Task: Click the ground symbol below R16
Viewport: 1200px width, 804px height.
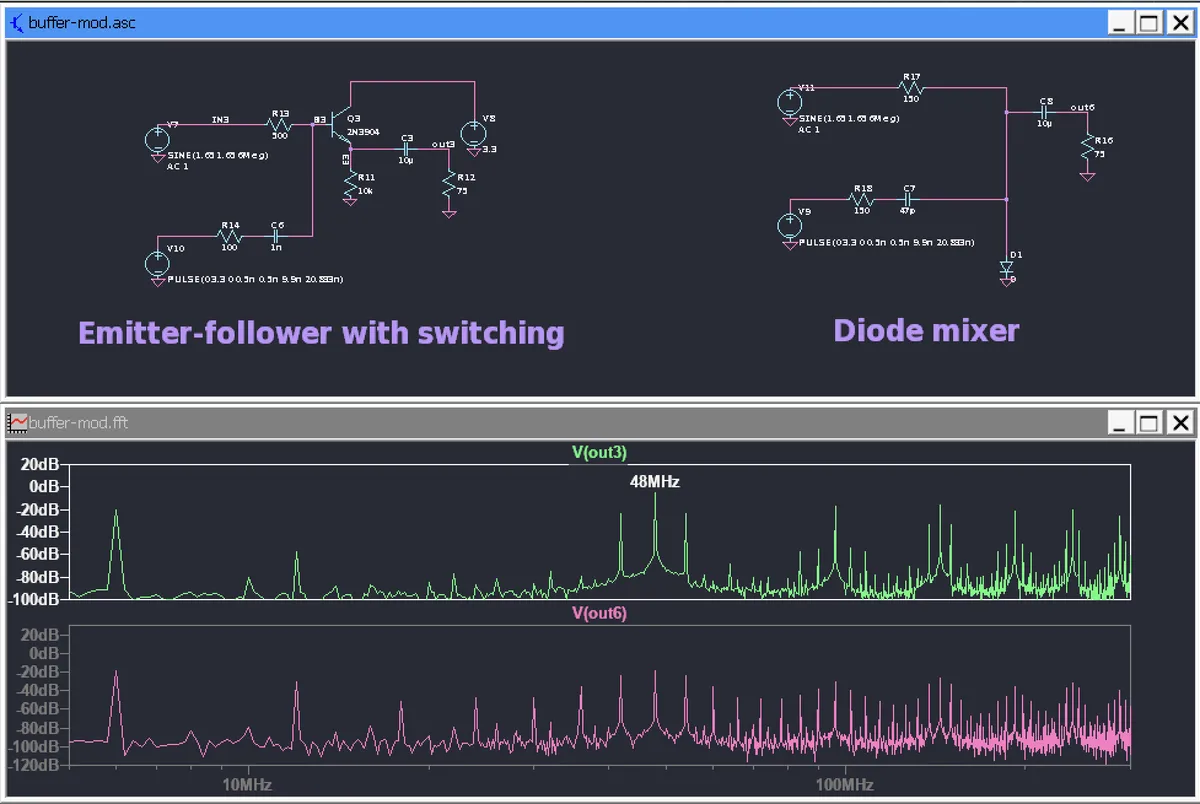Action: click(1088, 177)
